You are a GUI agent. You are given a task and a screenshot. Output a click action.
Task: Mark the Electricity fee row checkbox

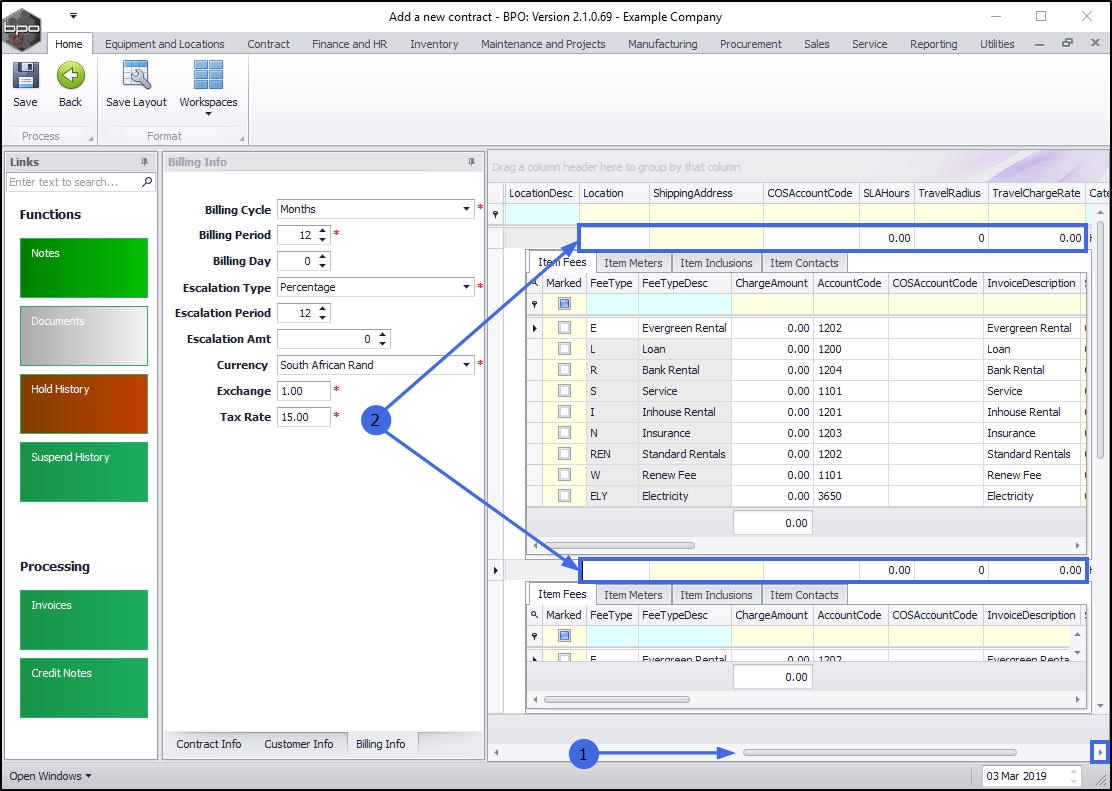pos(564,496)
